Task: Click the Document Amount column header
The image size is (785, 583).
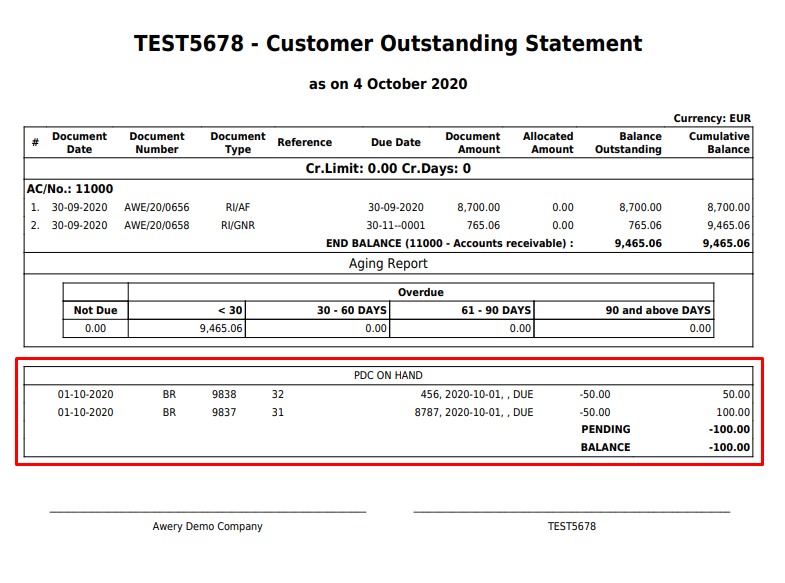Action: pyautogui.click(x=473, y=143)
